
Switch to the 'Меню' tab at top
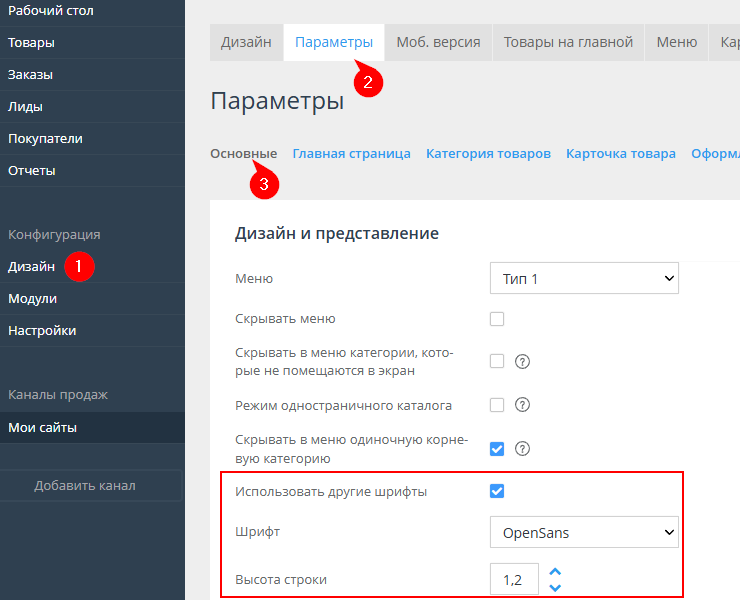pyautogui.click(x=677, y=42)
